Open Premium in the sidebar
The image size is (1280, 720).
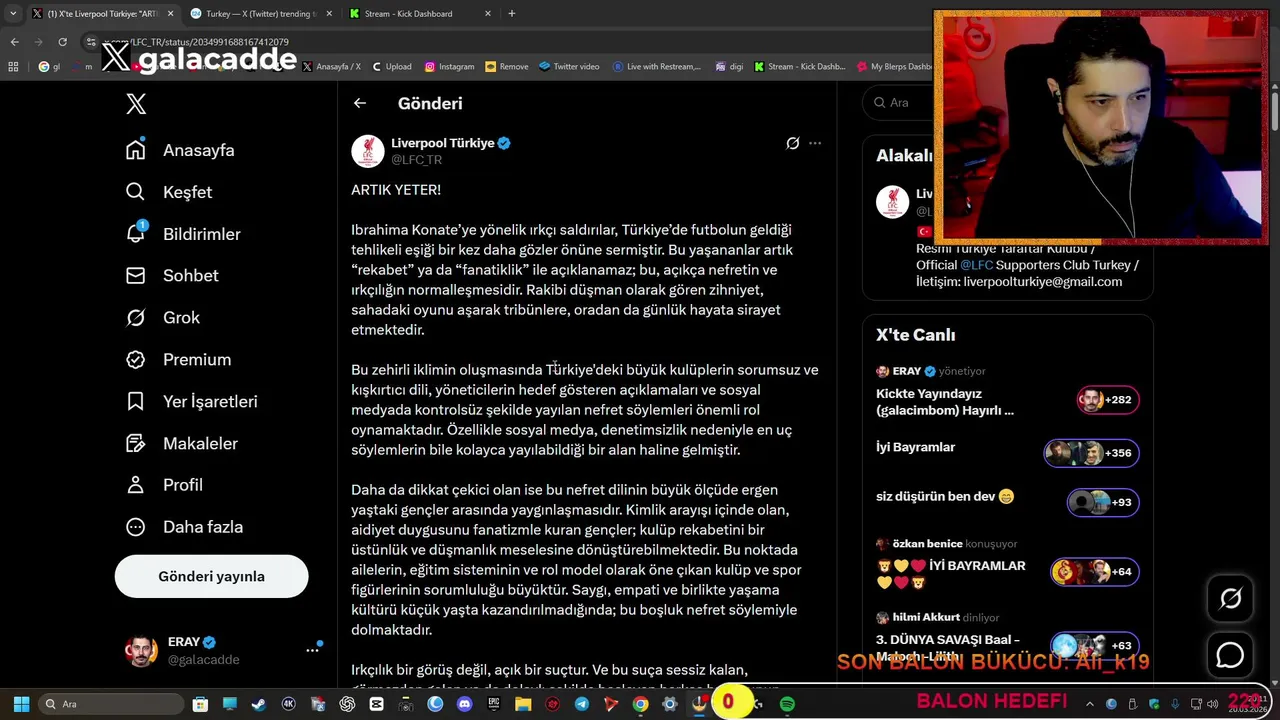pyautogui.click(x=178, y=360)
